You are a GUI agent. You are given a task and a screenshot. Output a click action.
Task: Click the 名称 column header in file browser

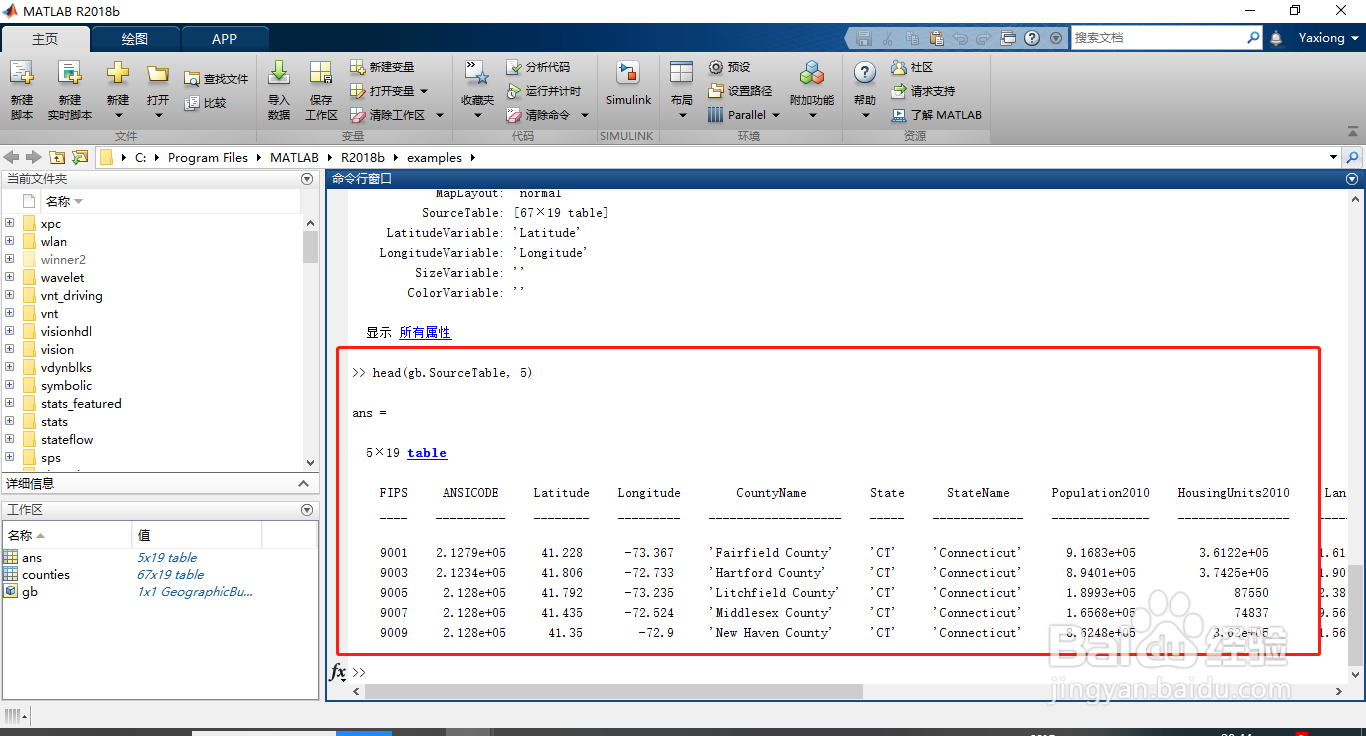64,201
